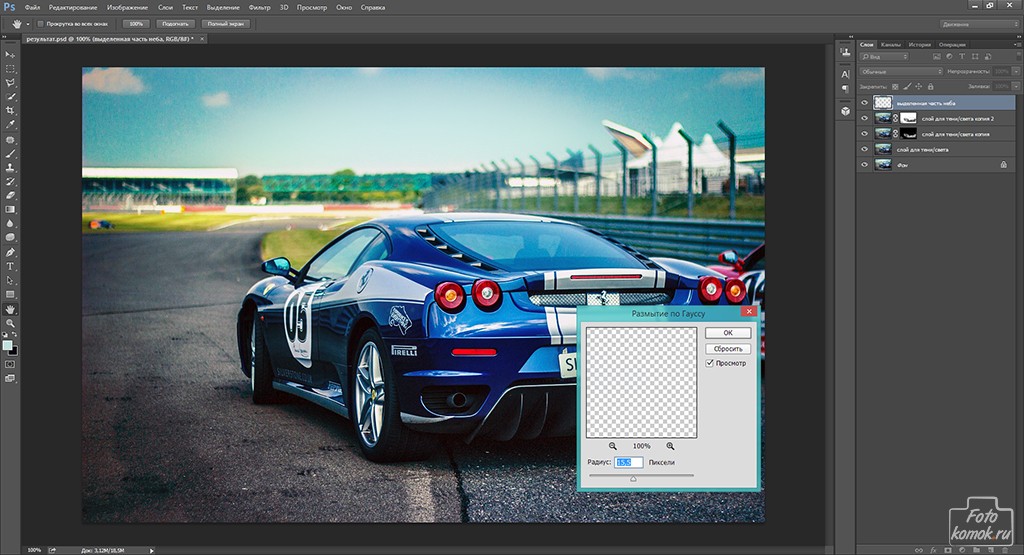Switch to the Каналы tab
Image resolution: width=1024 pixels, height=555 pixels.
892,44
